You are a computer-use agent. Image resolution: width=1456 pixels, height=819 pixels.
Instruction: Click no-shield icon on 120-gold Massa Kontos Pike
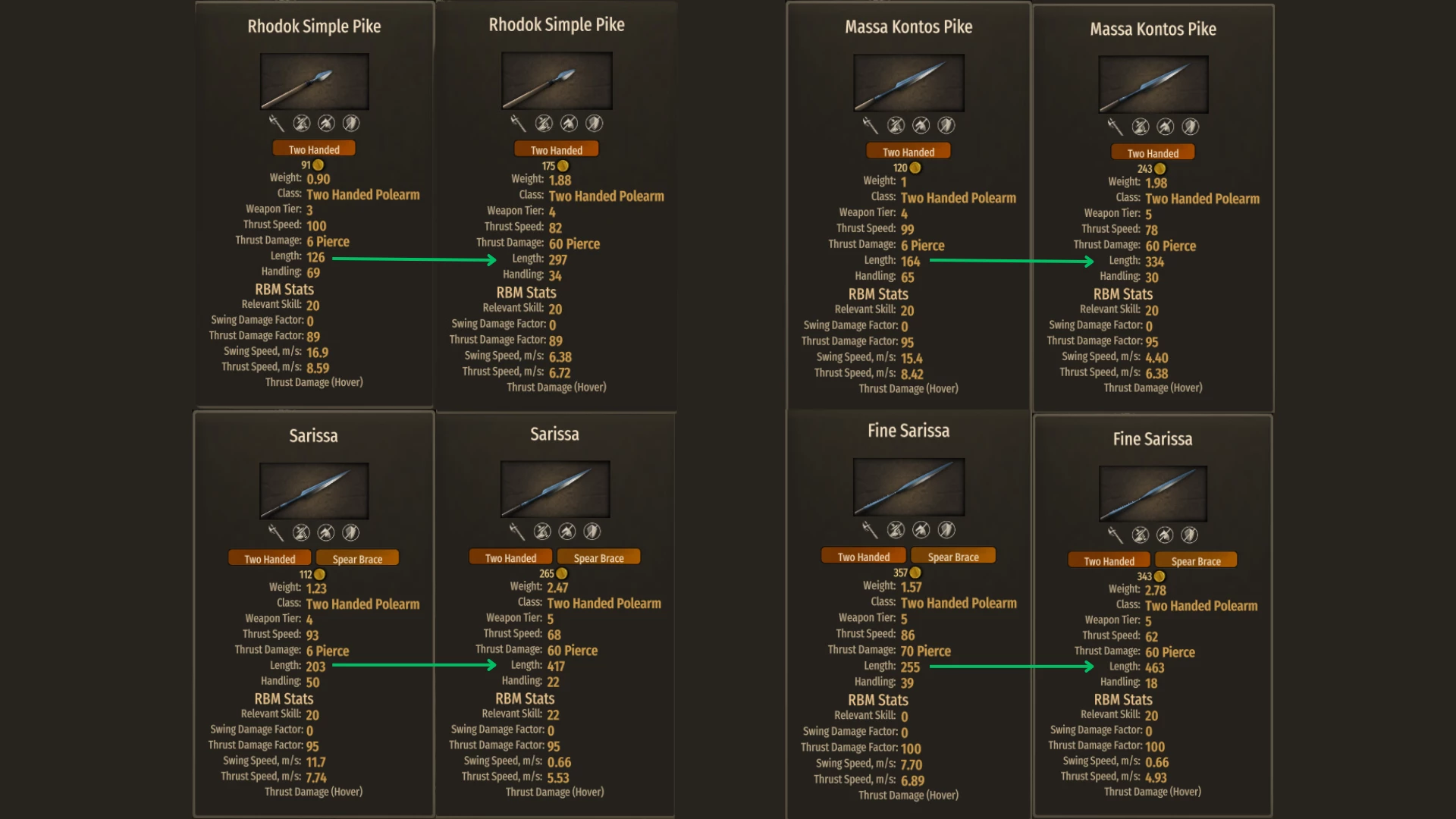tap(946, 125)
